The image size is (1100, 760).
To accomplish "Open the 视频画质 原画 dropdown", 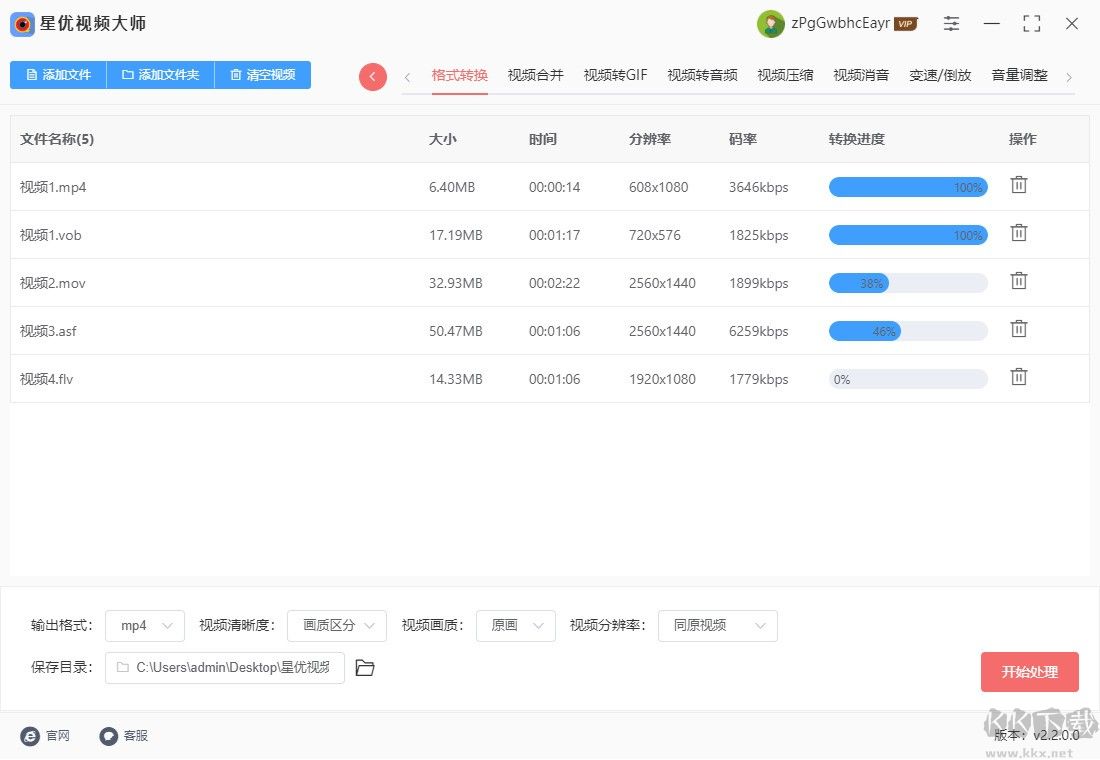I will pyautogui.click(x=515, y=625).
